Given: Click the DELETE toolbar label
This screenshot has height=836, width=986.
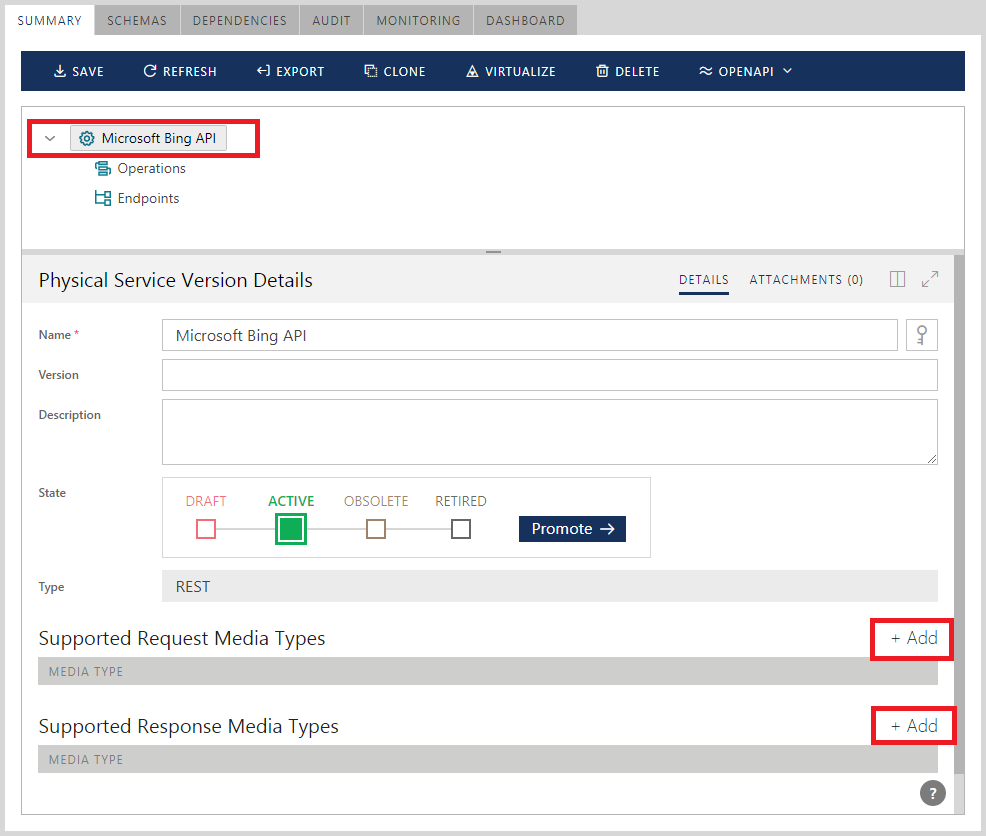Looking at the screenshot, I should point(637,72).
